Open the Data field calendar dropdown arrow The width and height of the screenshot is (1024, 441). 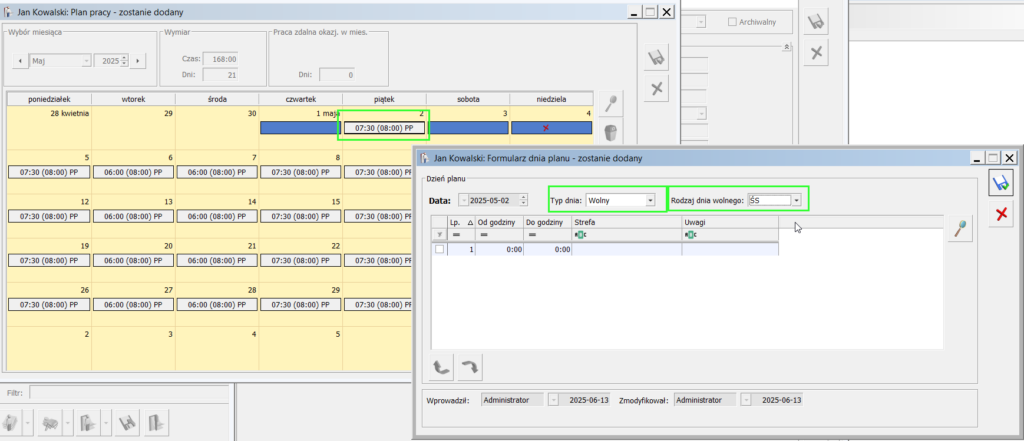pos(464,201)
